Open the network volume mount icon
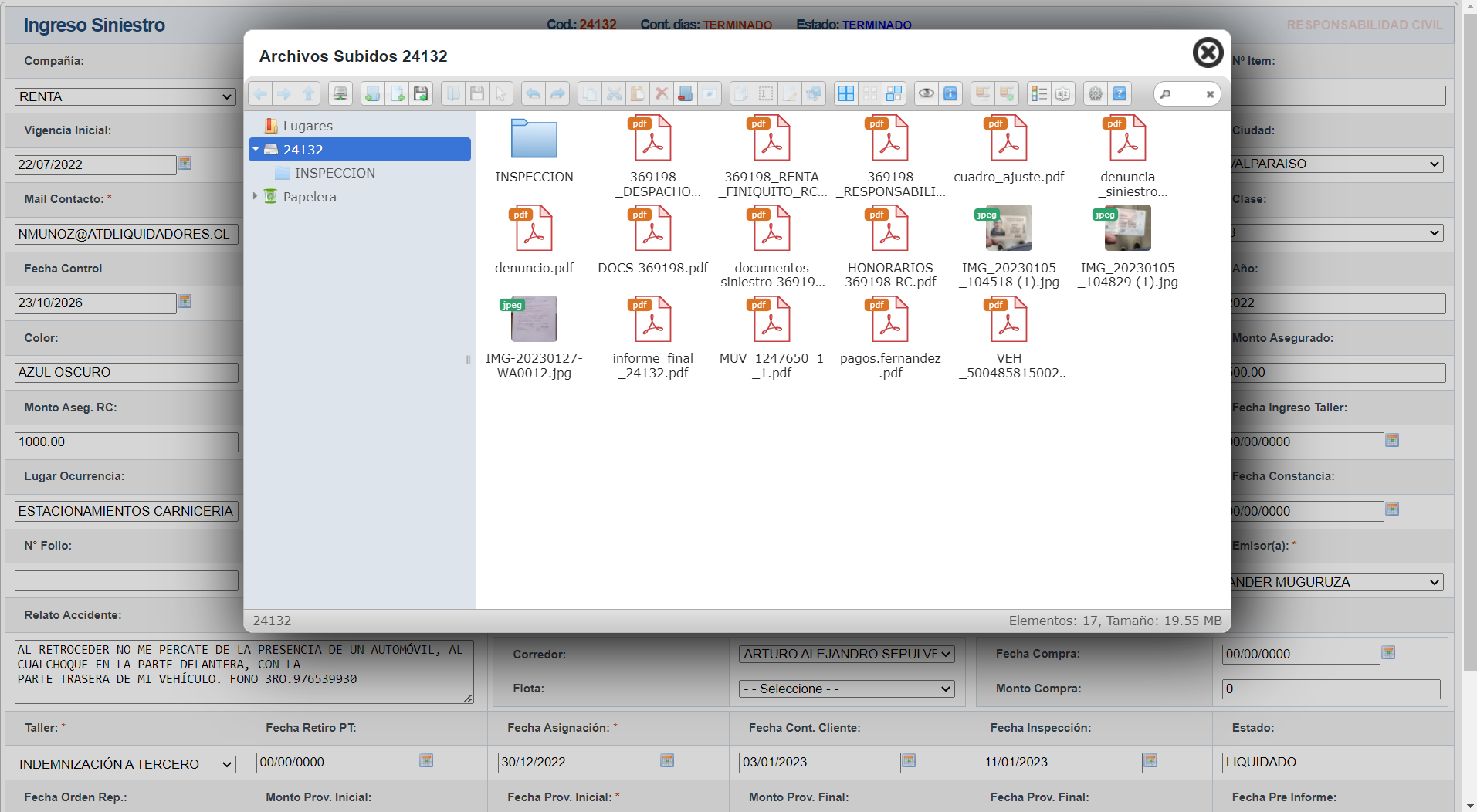 [x=340, y=94]
